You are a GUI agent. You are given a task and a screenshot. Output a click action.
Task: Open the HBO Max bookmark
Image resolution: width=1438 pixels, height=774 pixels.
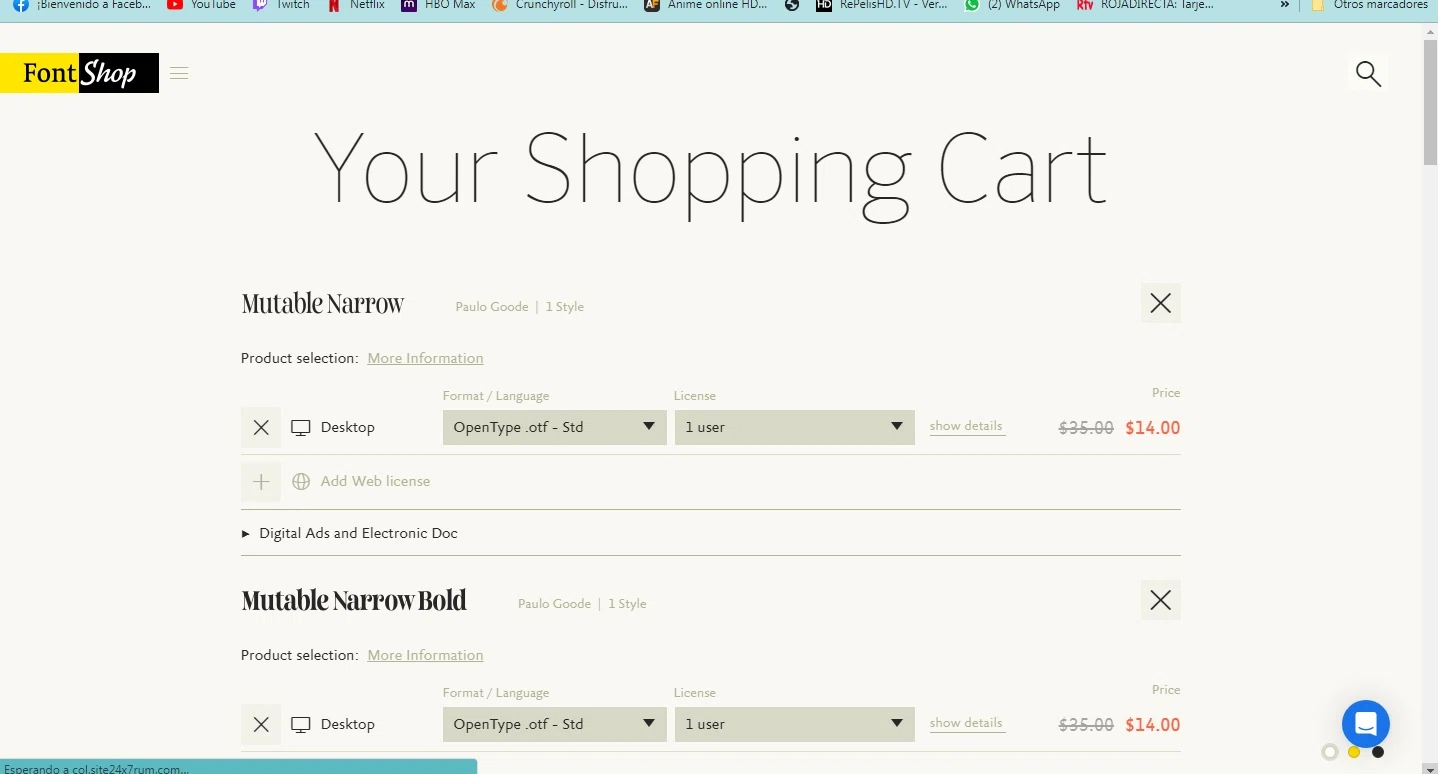pos(438,5)
